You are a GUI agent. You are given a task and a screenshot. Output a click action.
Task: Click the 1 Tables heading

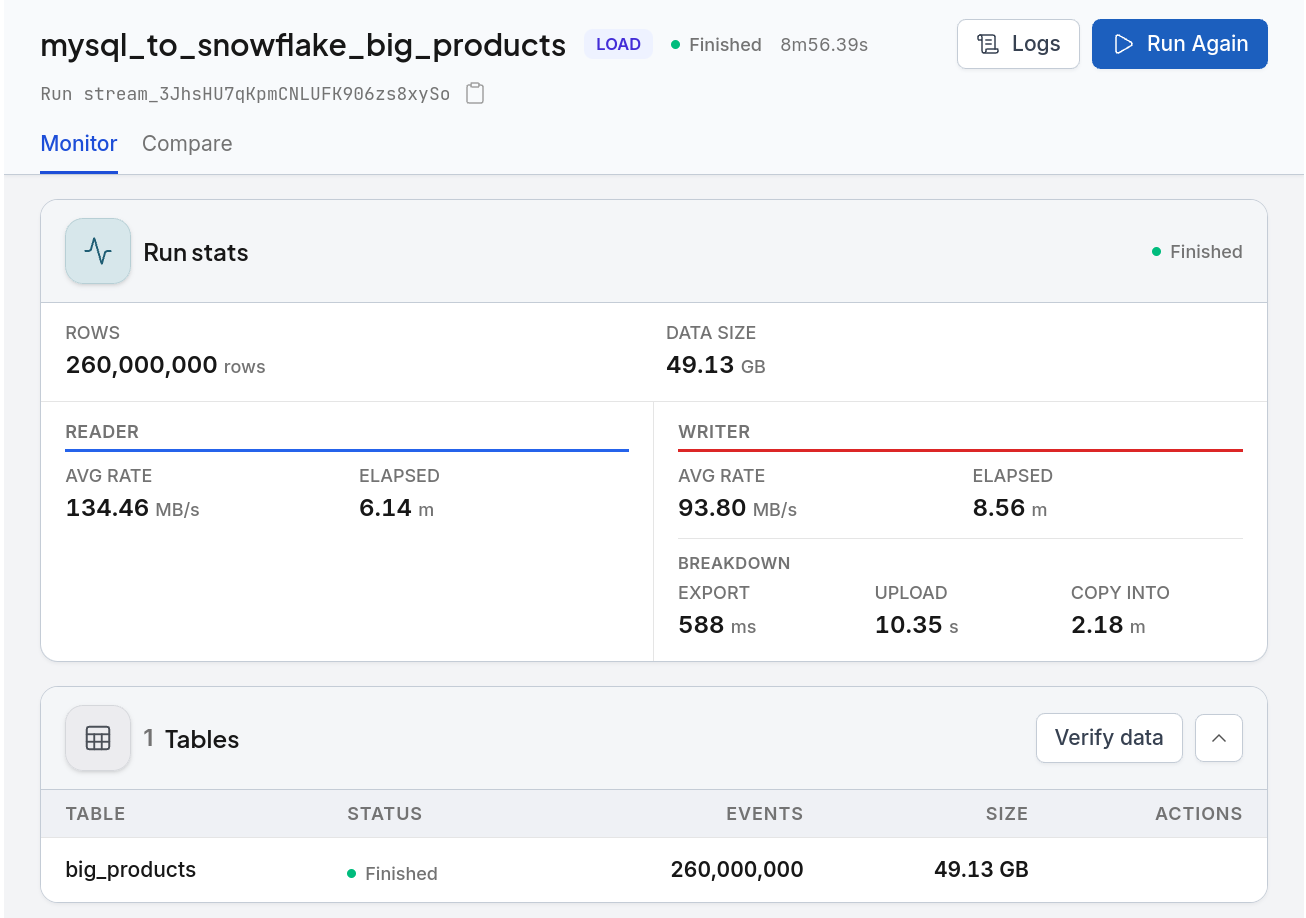click(191, 739)
